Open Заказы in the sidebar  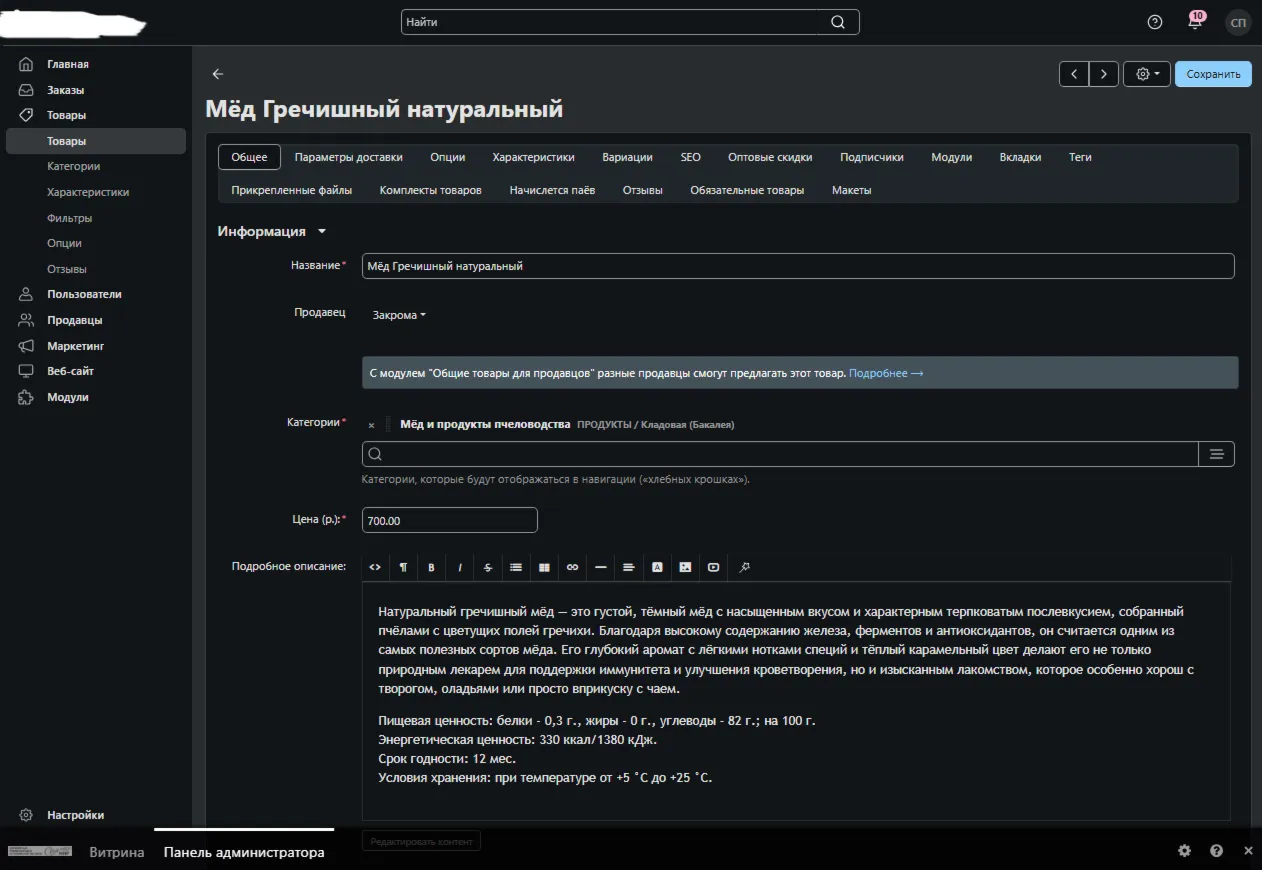coord(66,90)
